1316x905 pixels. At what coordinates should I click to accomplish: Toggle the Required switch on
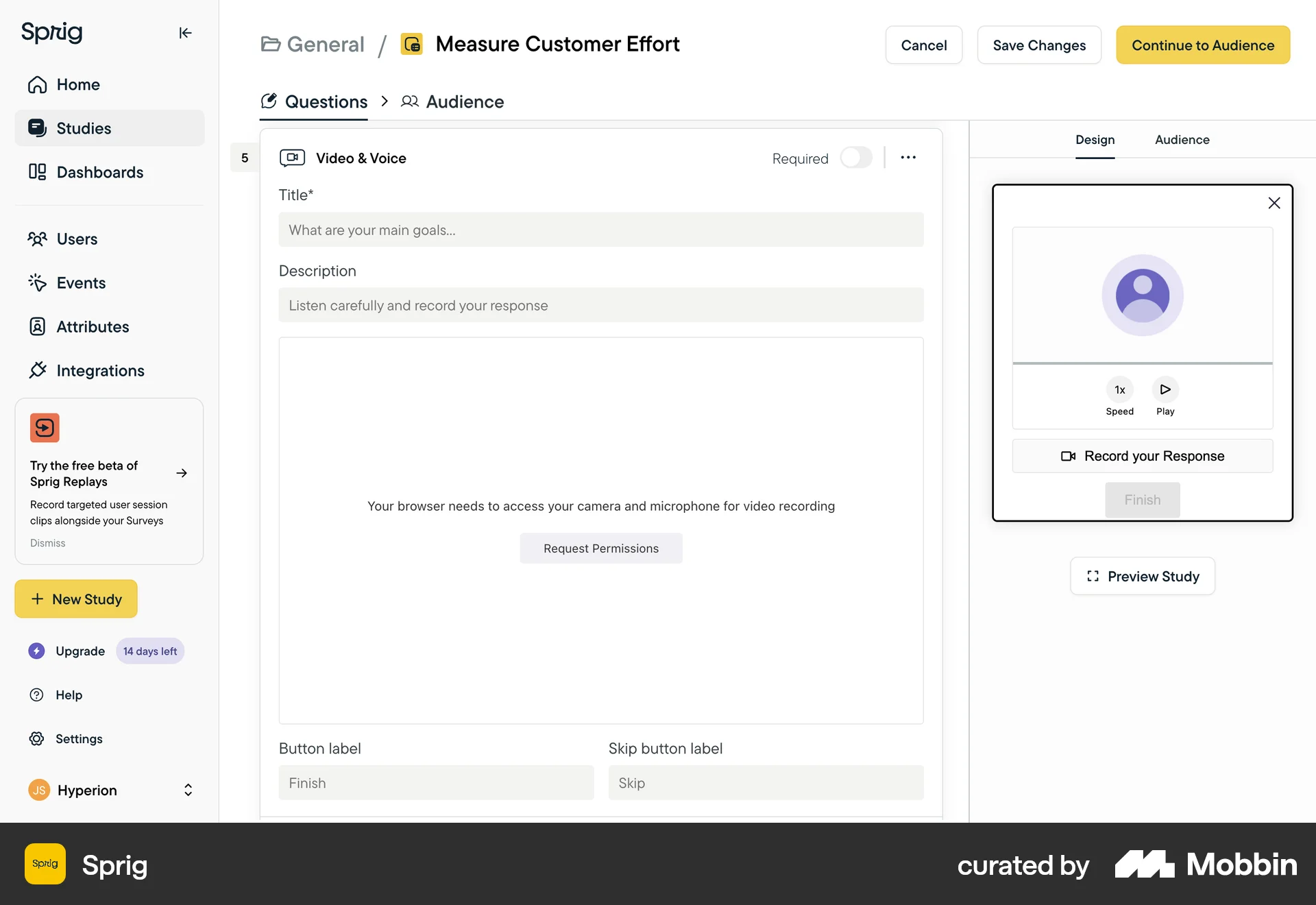(x=856, y=158)
